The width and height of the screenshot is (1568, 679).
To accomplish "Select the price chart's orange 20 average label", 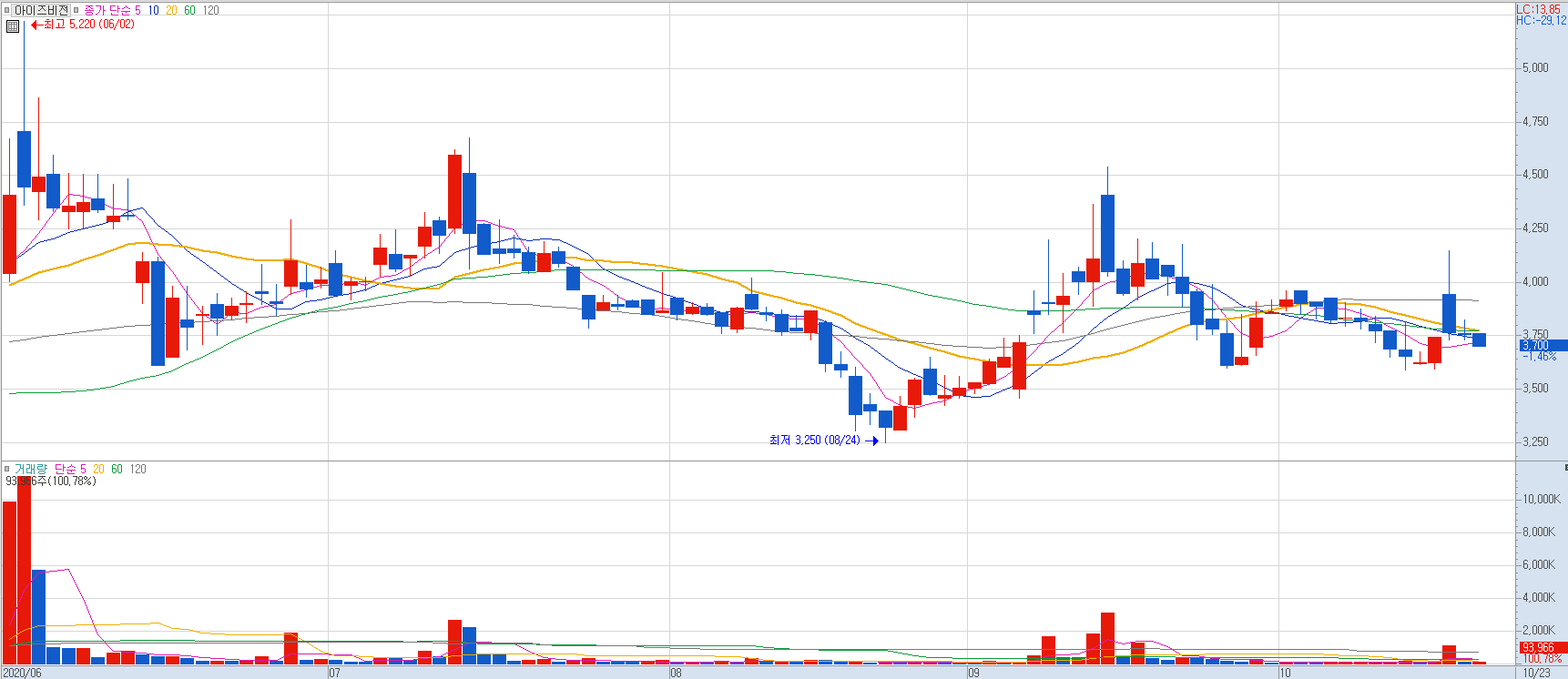I will [x=171, y=10].
